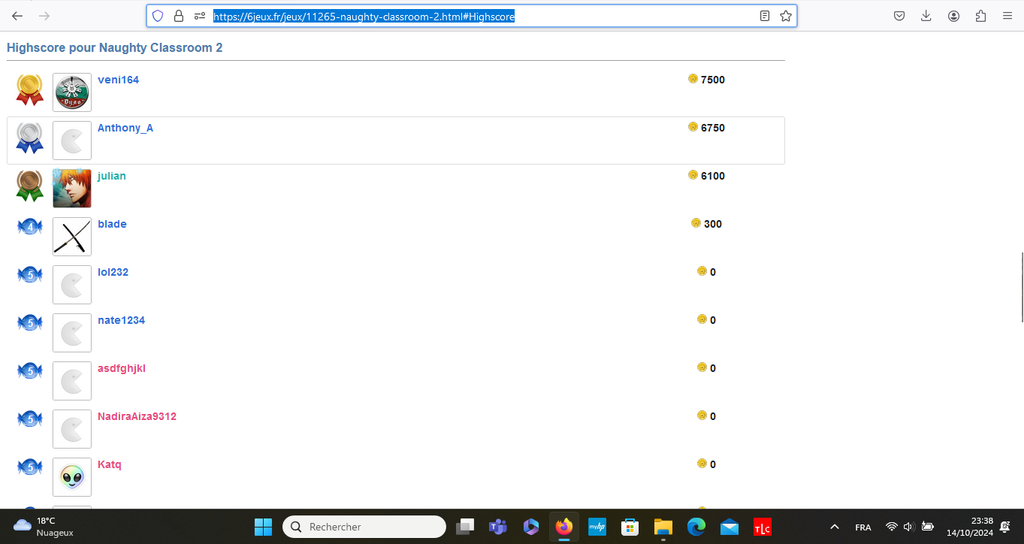Toggle reader view icon in address bar
Viewport: 1024px width, 544px height.
765,16
